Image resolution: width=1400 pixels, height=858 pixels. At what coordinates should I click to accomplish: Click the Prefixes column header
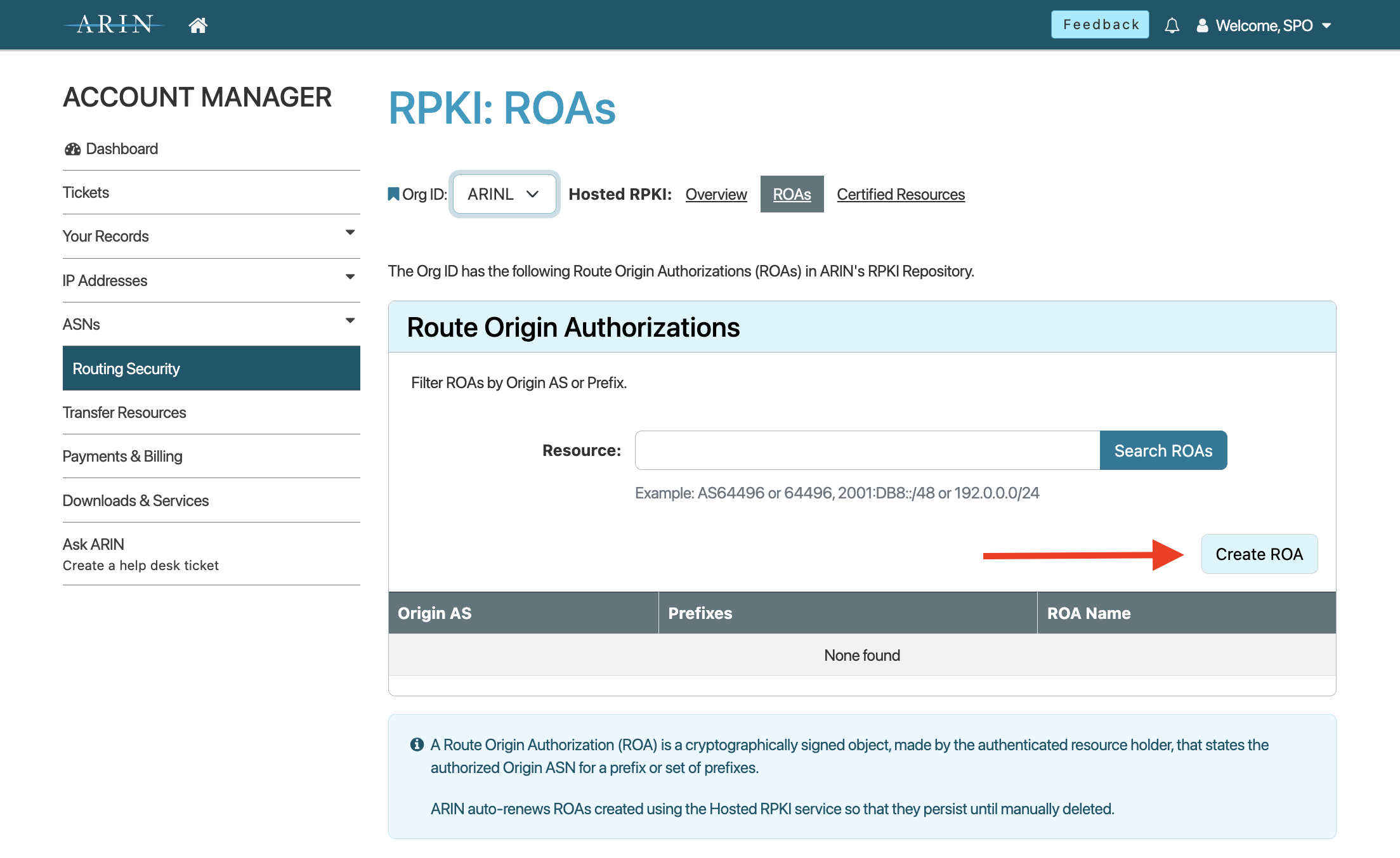[x=848, y=613]
